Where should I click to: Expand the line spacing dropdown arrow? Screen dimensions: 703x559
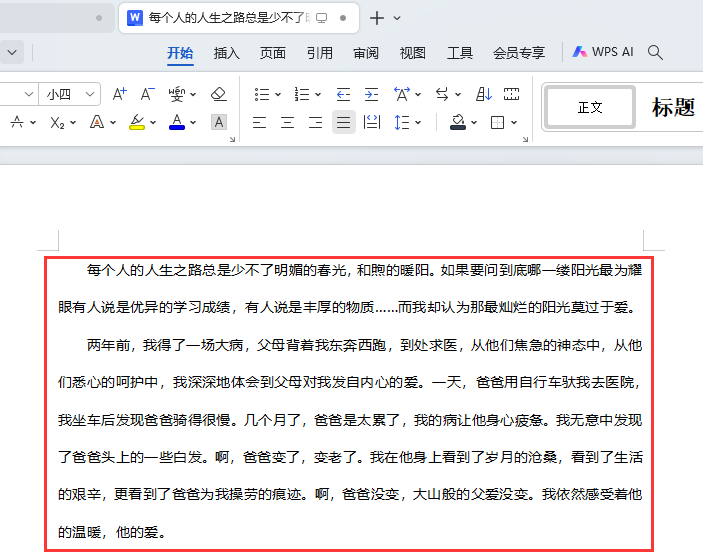click(418, 122)
